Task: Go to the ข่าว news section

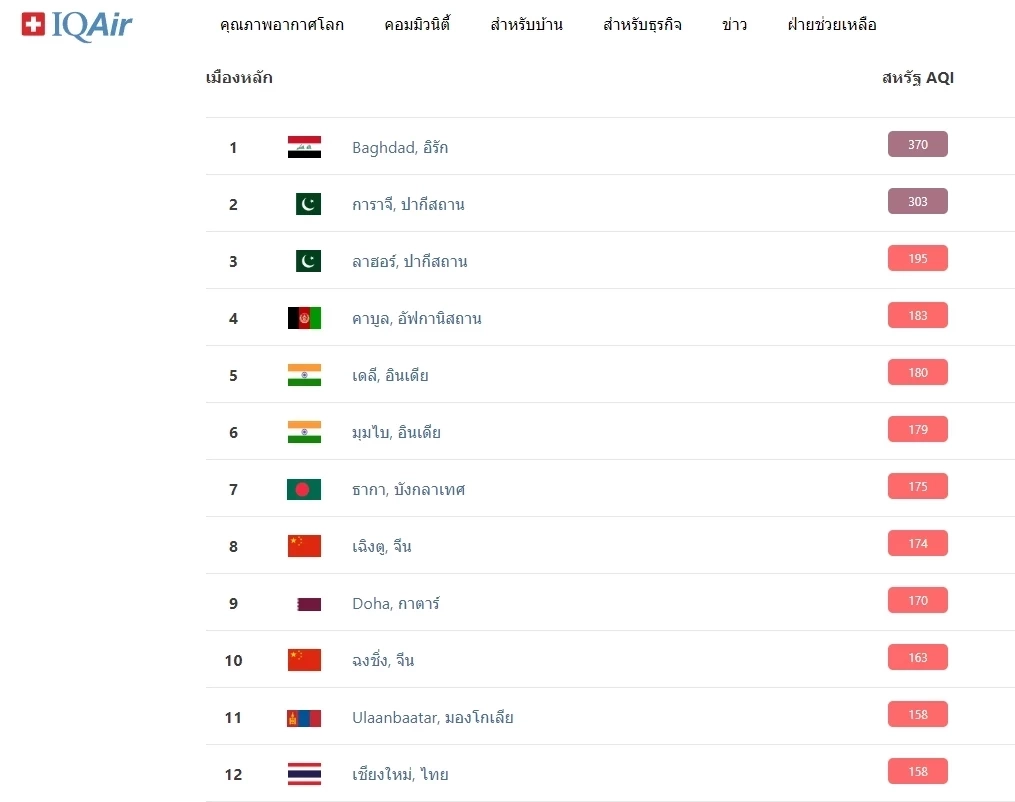Action: coord(734,25)
